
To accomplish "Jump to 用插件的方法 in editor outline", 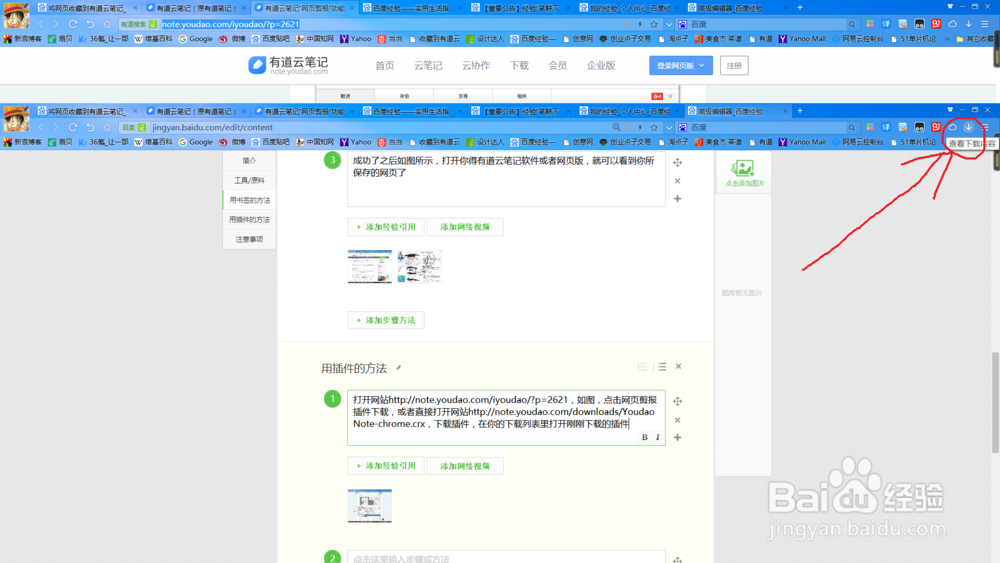I will [x=249, y=219].
